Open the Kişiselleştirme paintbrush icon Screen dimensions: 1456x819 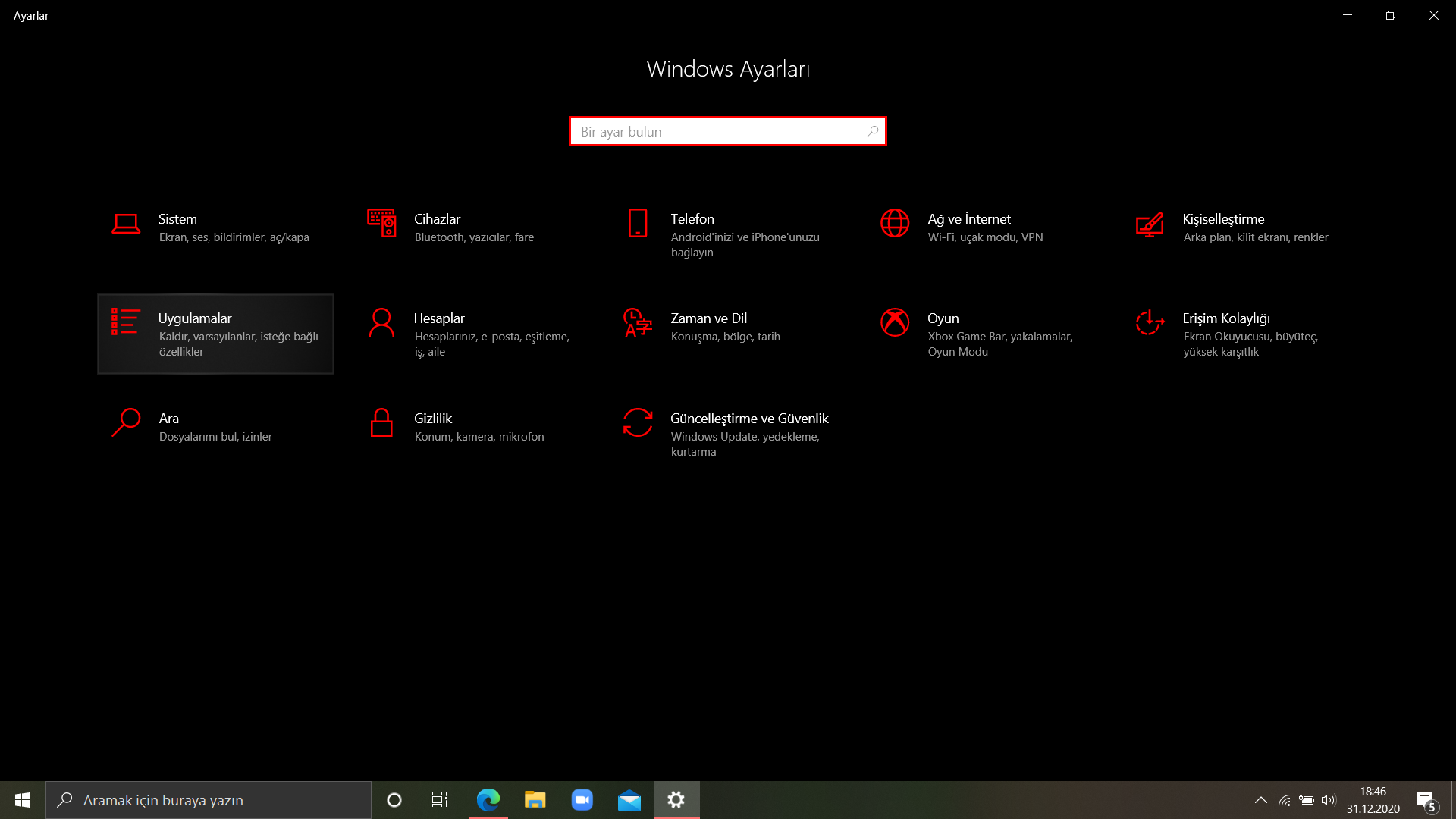coord(1150,224)
